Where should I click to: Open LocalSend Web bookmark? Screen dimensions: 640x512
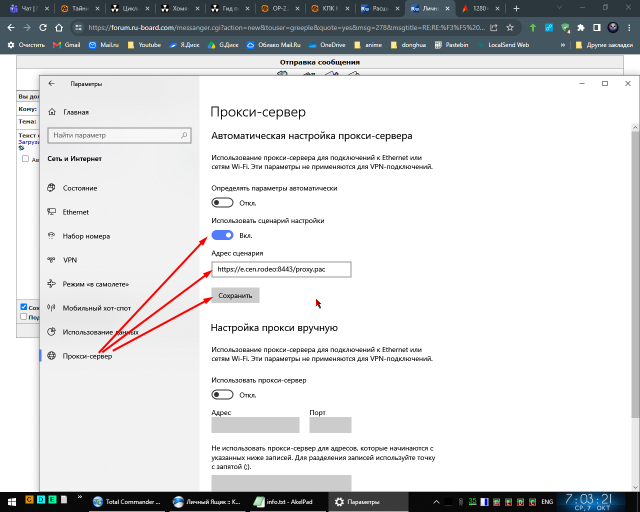pyautogui.click(x=503, y=45)
